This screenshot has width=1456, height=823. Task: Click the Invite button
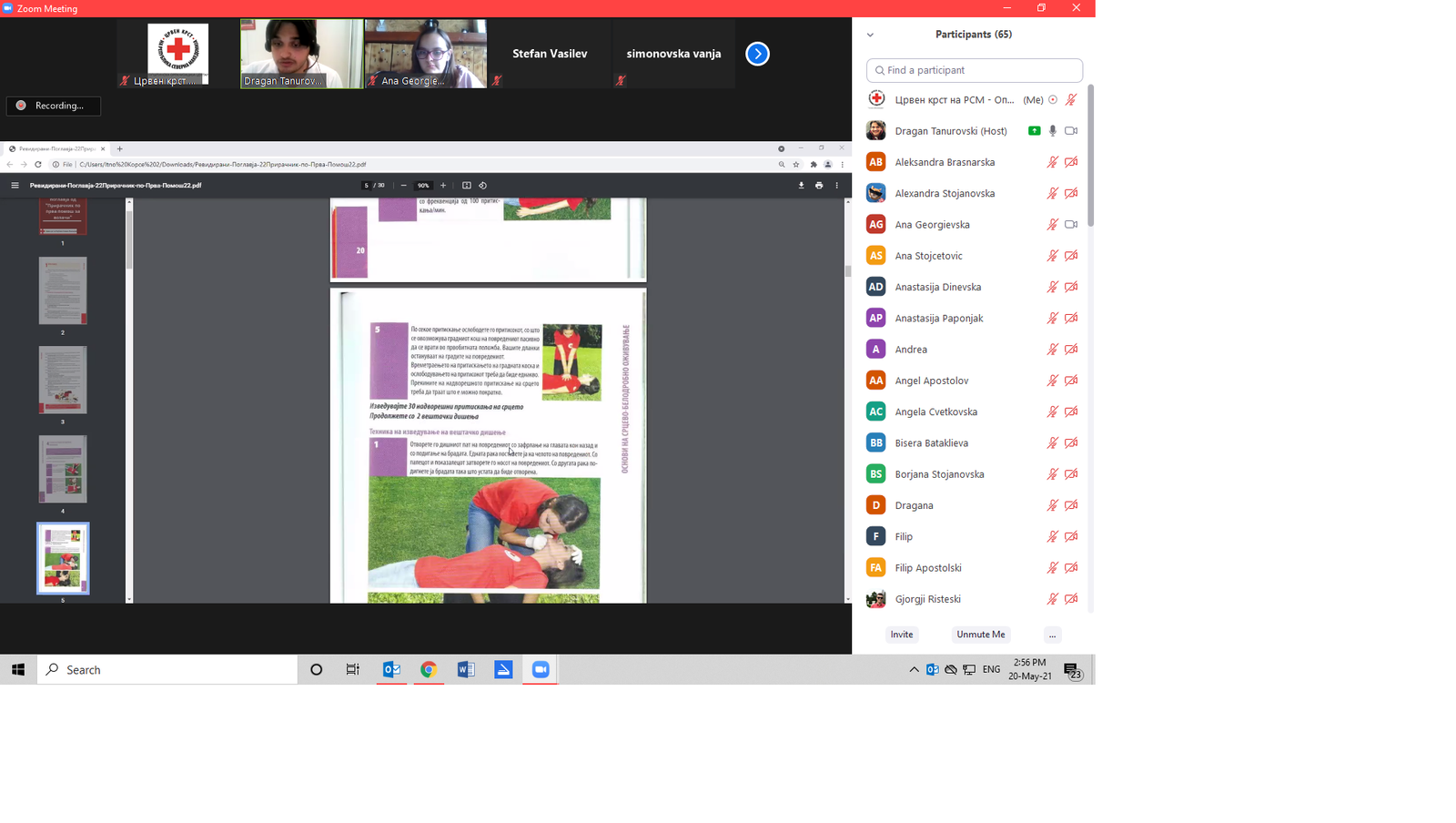902,635
